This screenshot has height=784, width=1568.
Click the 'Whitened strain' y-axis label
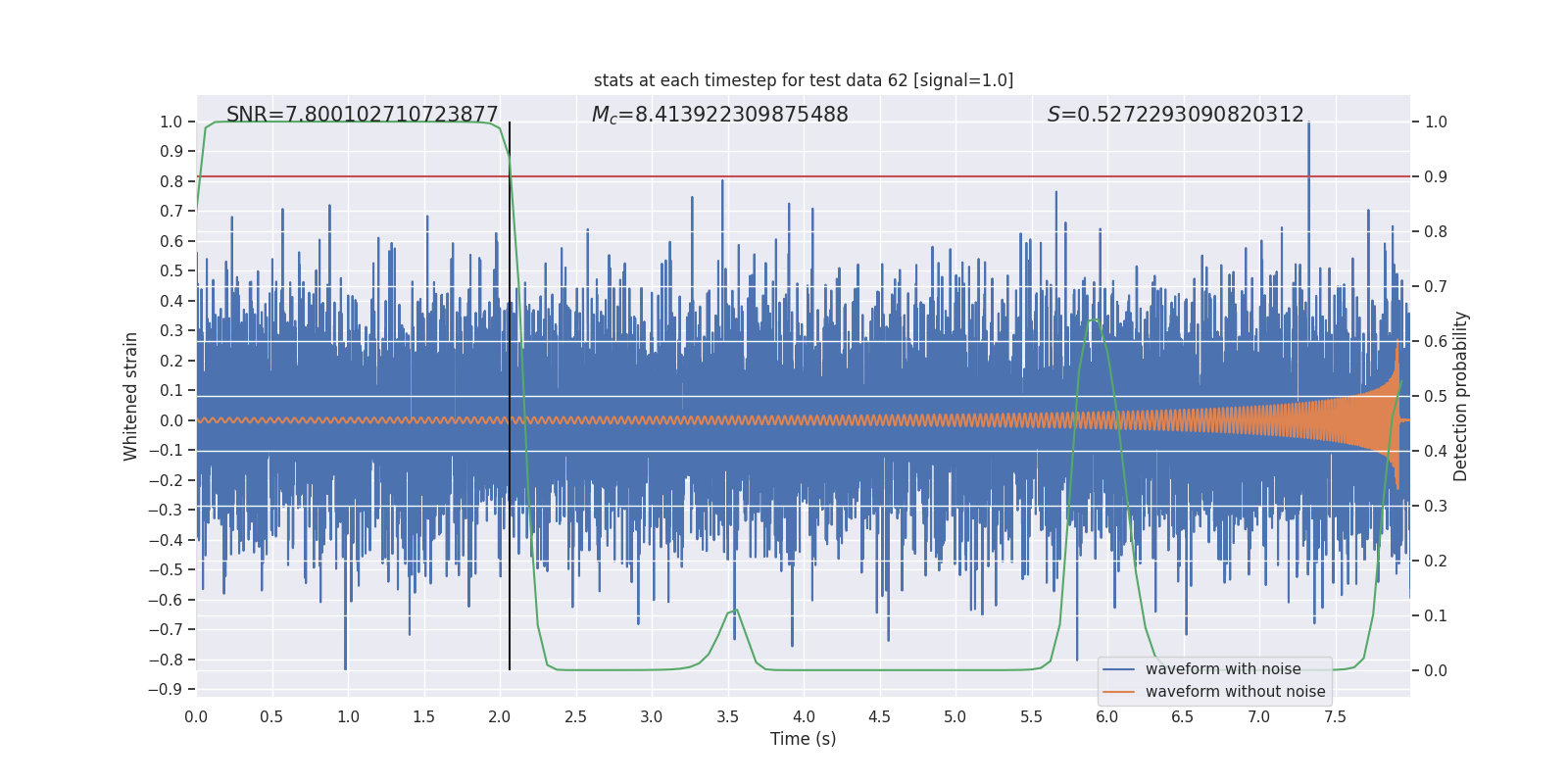click(130, 396)
